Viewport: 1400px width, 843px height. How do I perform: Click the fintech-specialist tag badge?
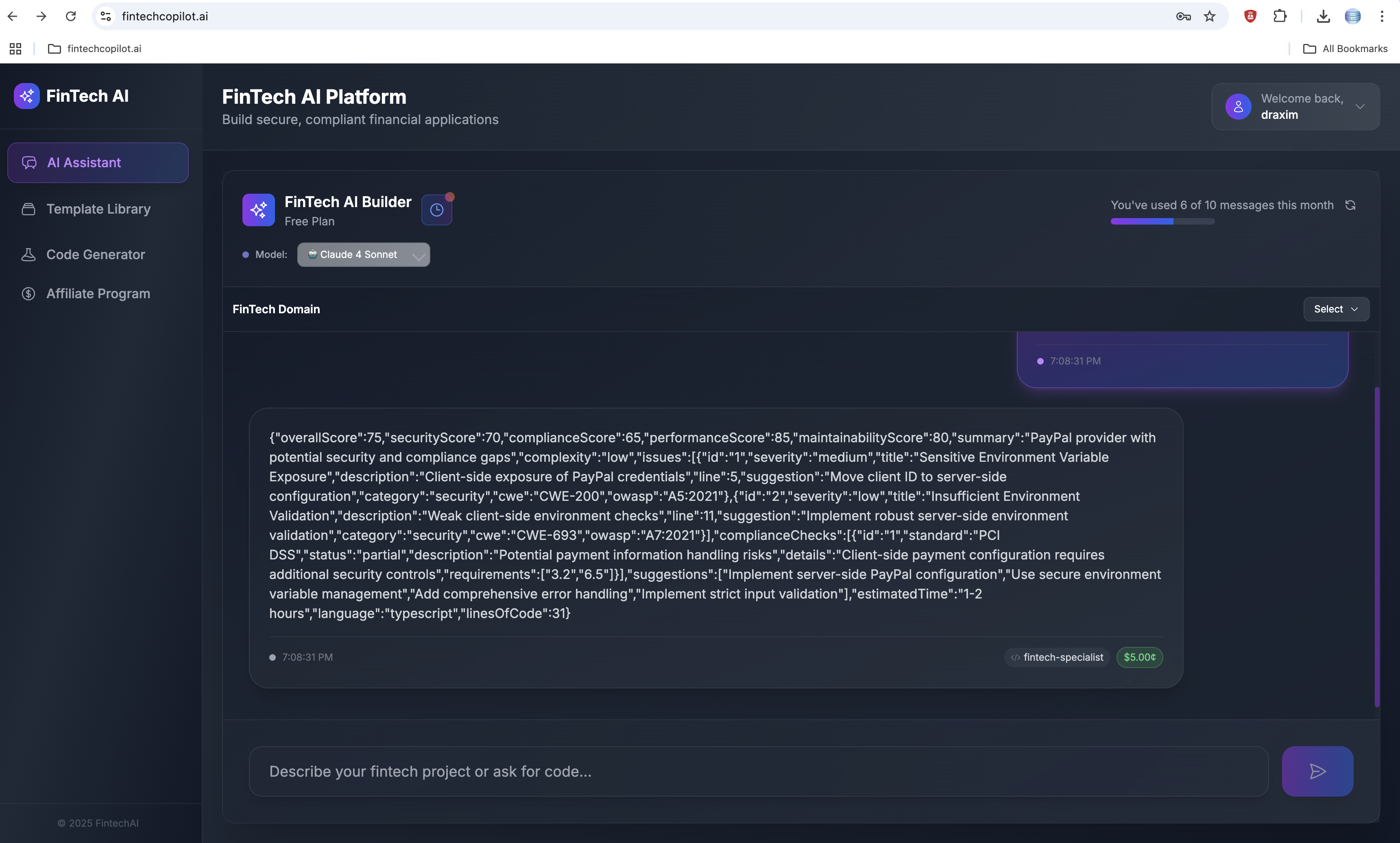[1057, 657]
